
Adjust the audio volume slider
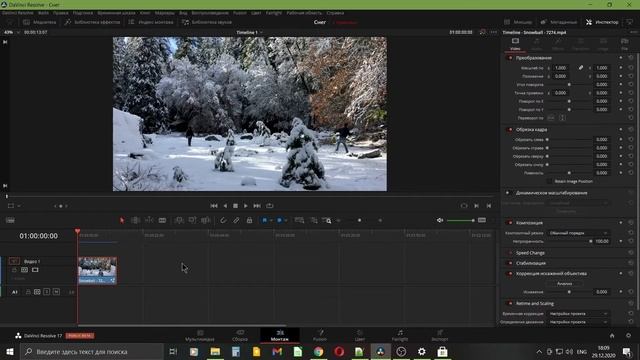pyautogui.click(x=460, y=220)
